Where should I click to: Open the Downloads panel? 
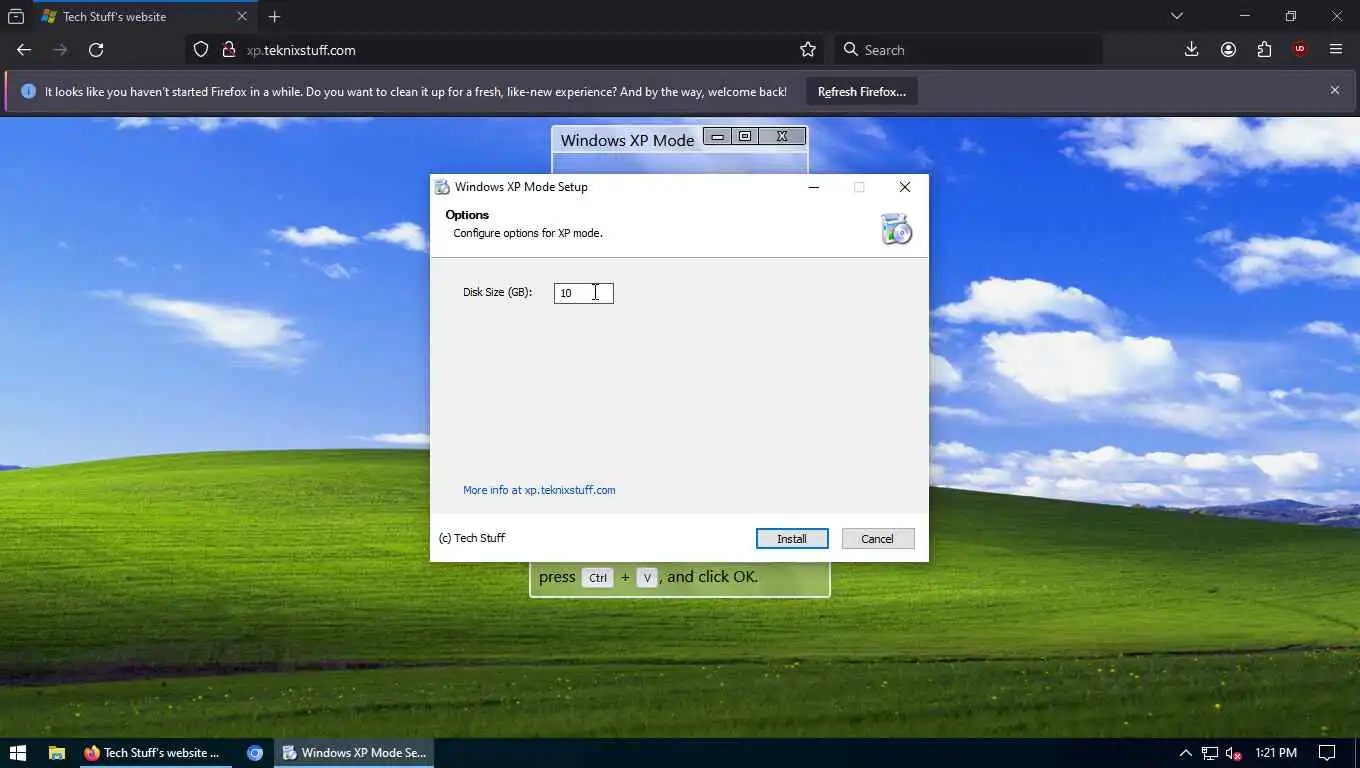[1191, 50]
